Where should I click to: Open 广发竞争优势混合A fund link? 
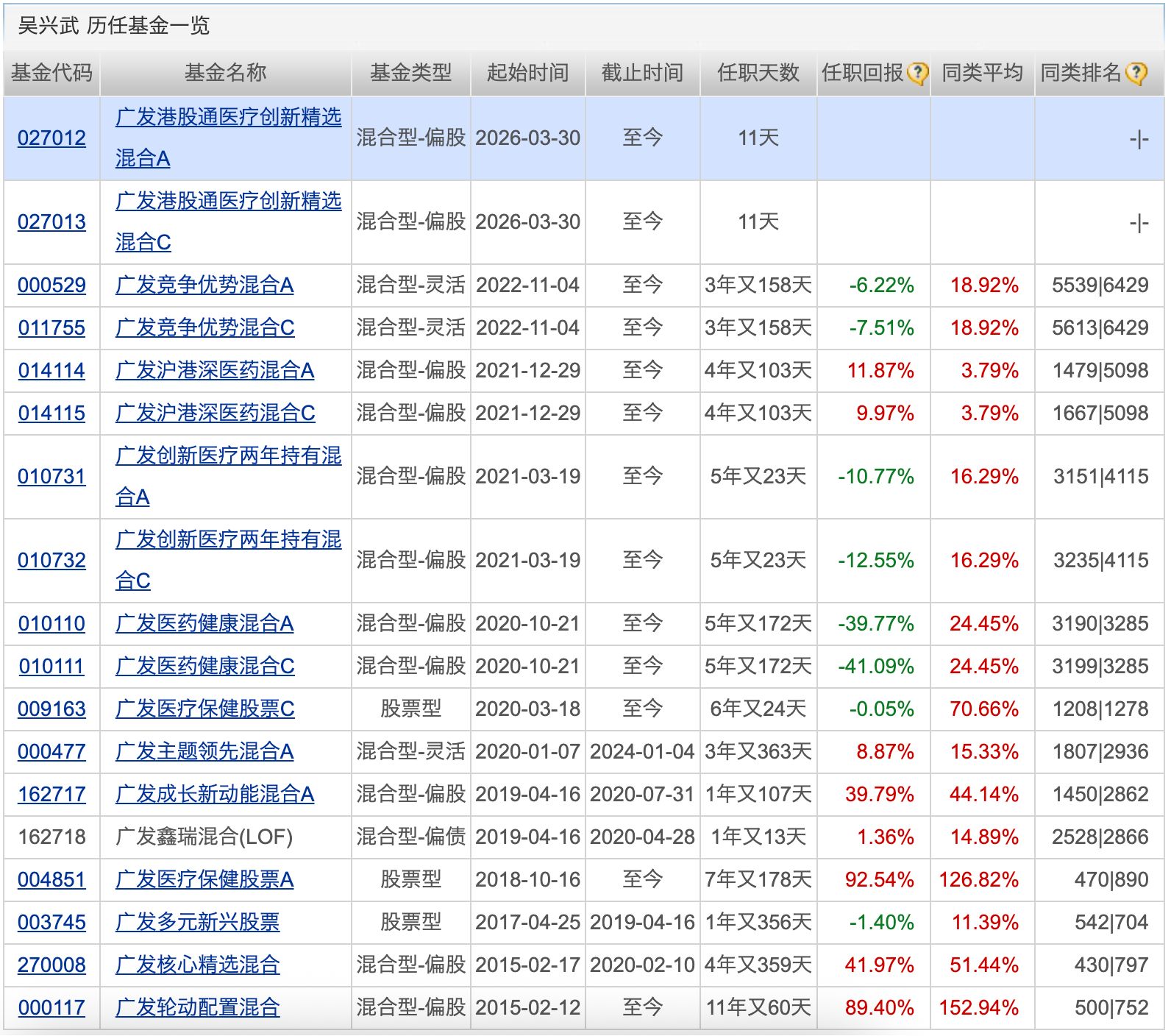(x=204, y=285)
